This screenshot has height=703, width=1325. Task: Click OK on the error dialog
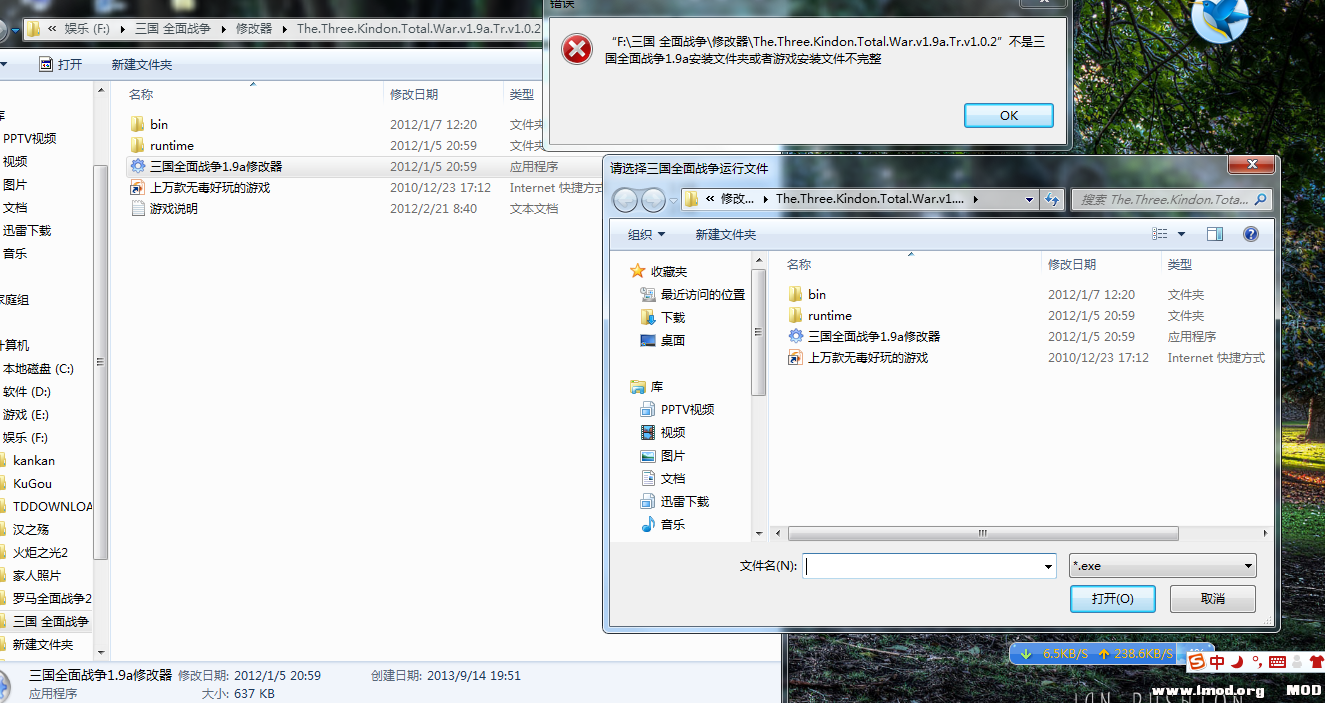[x=1008, y=114]
